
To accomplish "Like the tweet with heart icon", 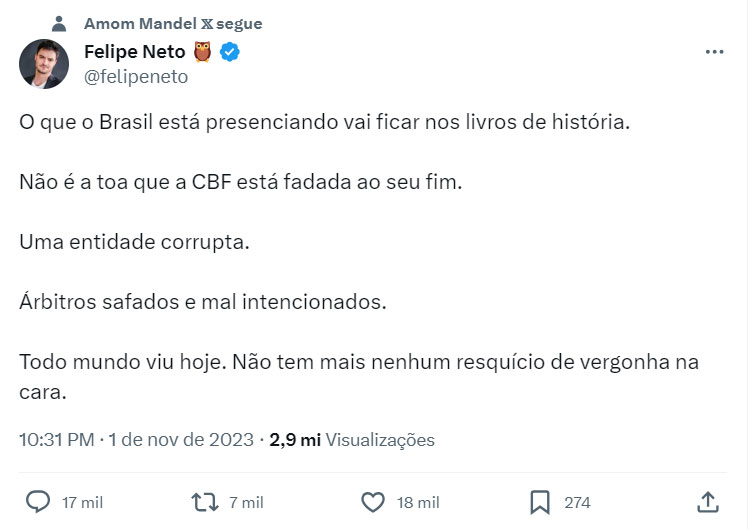I will click(x=372, y=501).
